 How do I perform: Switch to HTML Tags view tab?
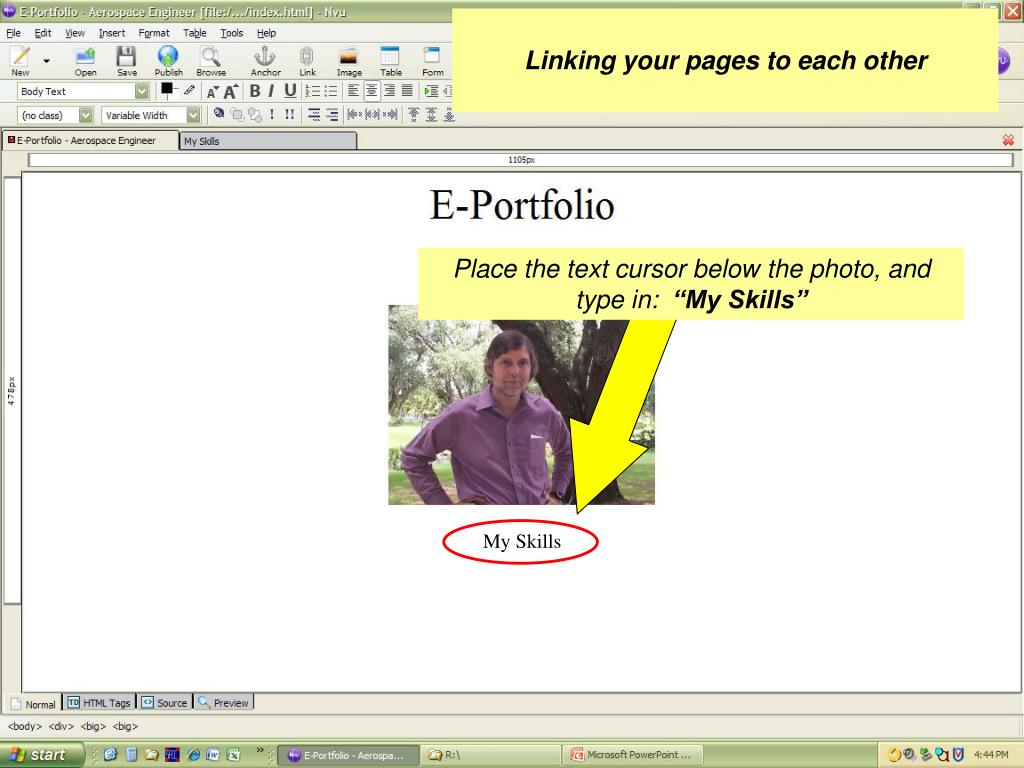tap(99, 703)
